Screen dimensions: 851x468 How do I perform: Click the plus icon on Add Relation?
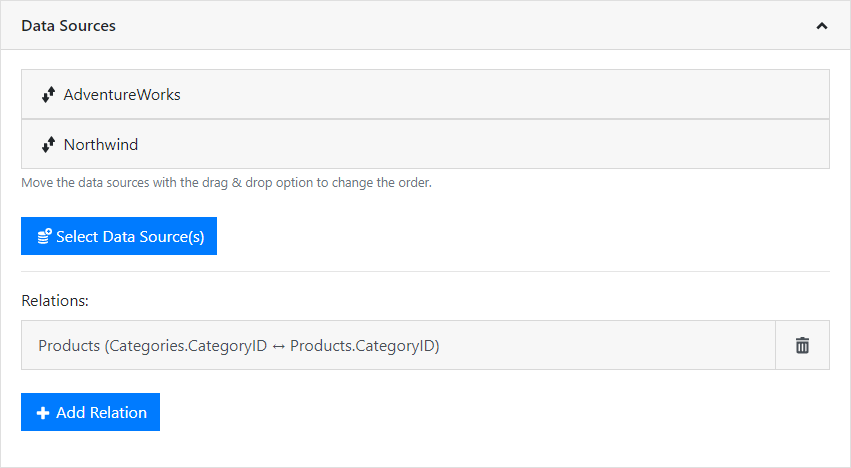[x=43, y=413]
